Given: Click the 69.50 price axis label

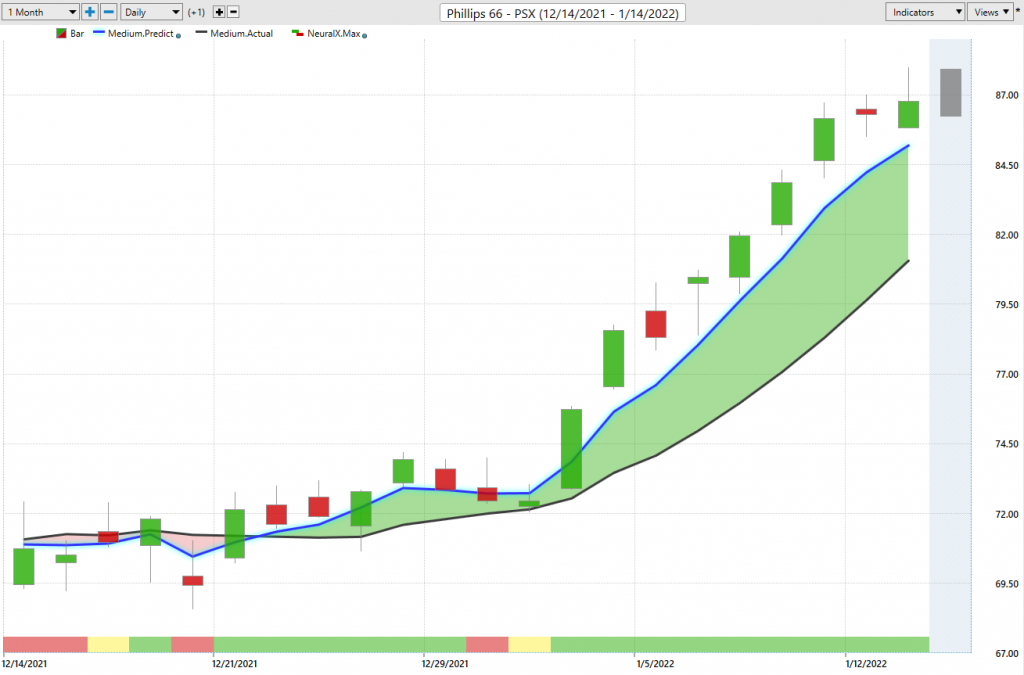Looking at the screenshot, I should [x=1006, y=584].
